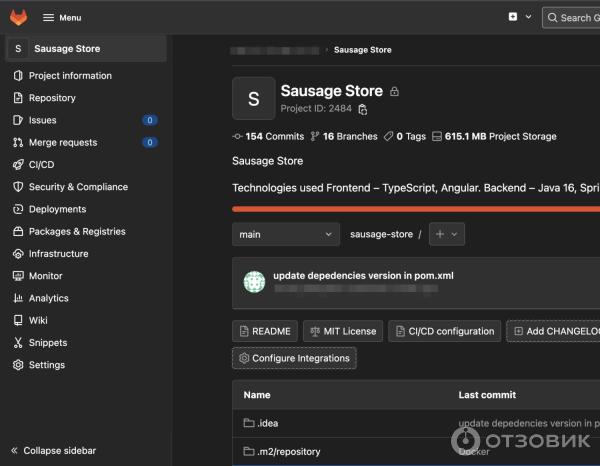Click Configure Integrations button

click(x=294, y=358)
